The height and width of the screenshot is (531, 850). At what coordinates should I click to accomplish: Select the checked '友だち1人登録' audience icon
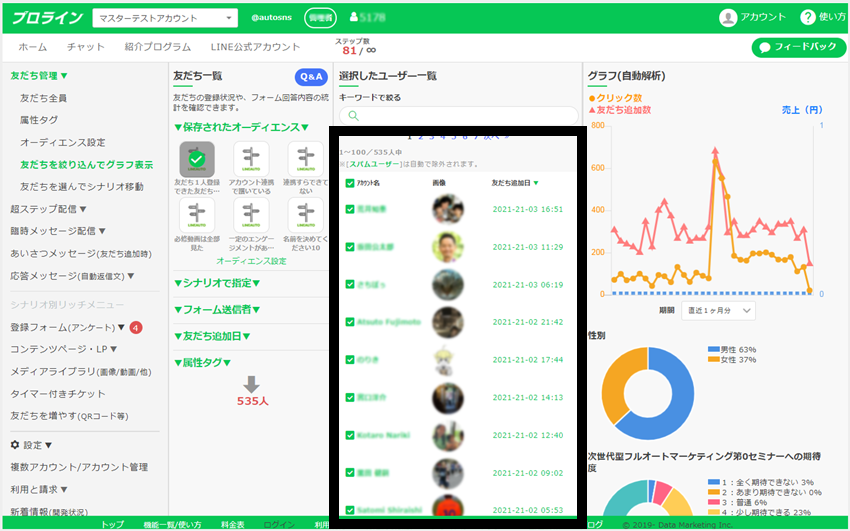tap(197, 158)
